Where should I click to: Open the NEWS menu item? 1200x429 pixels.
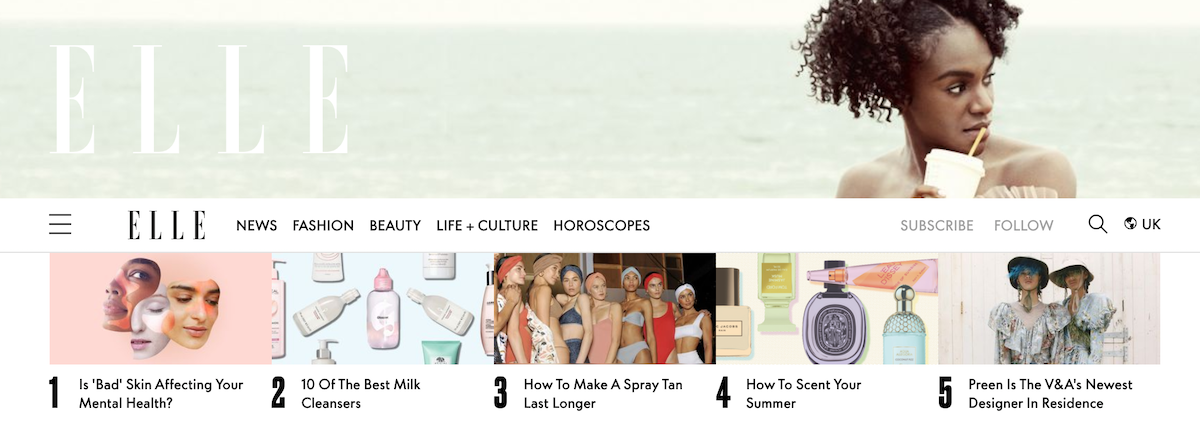coord(257,226)
